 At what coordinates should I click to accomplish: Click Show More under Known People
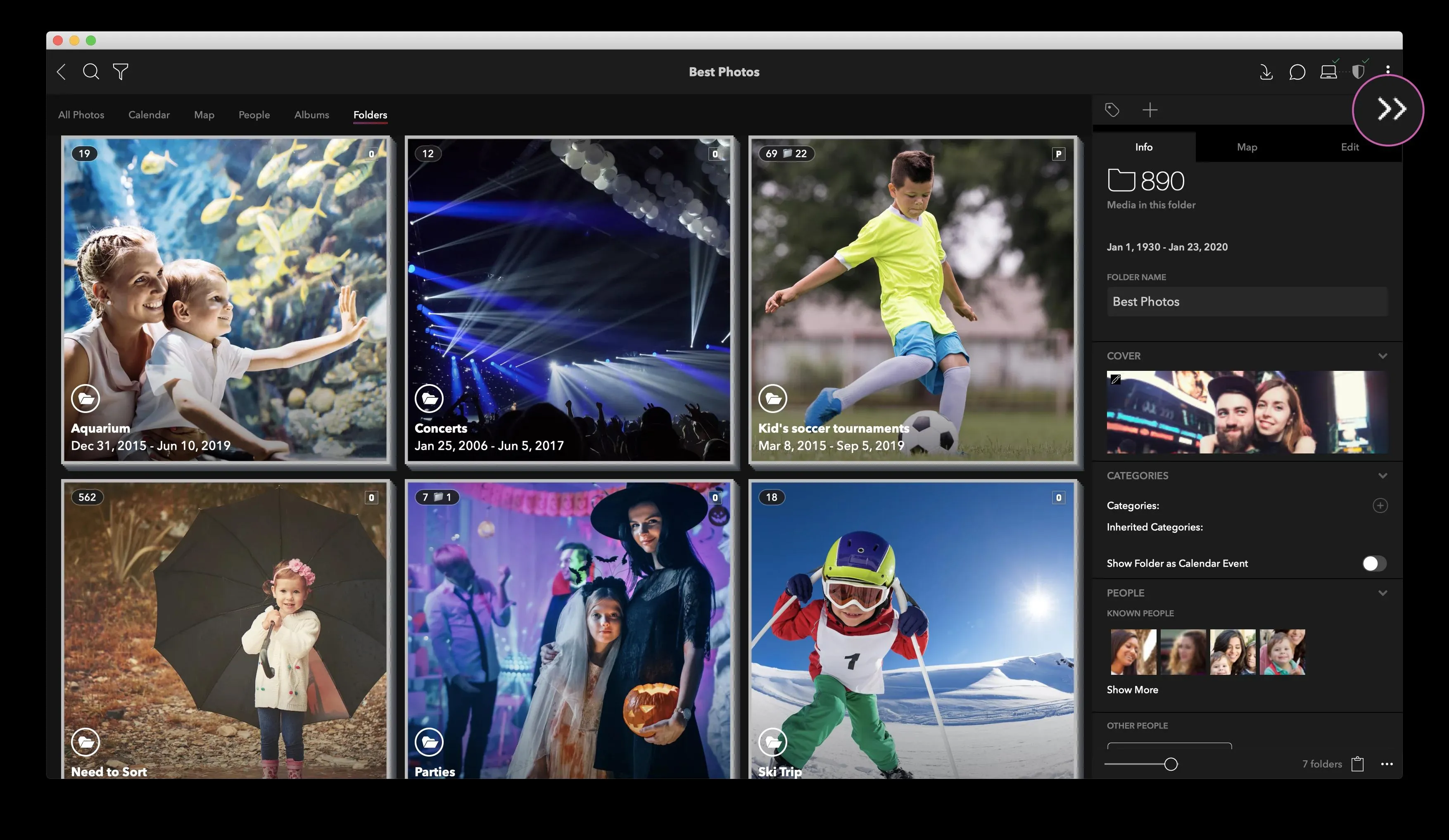[x=1132, y=689]
